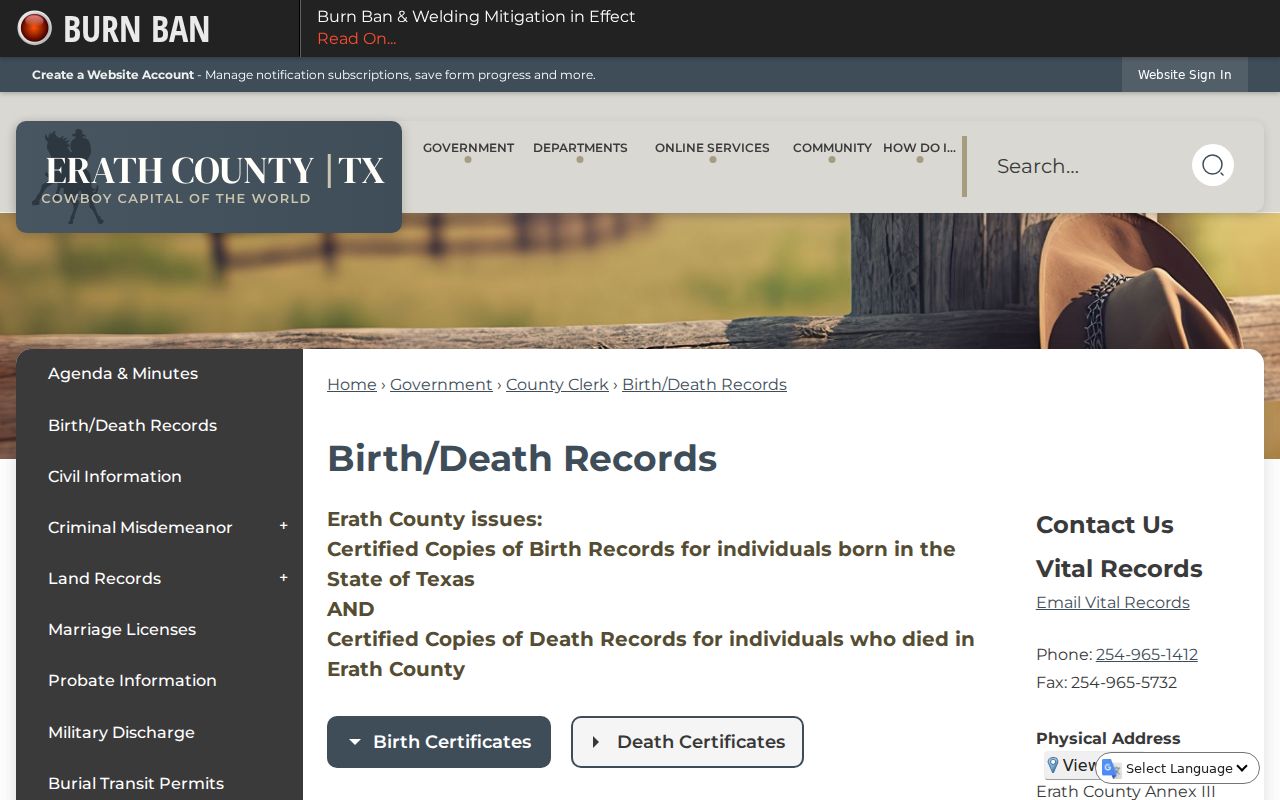This screenshot has height=800, width=1280.
Task: Open Civil Information in sidebar
Action: click(x=115, y=476)
